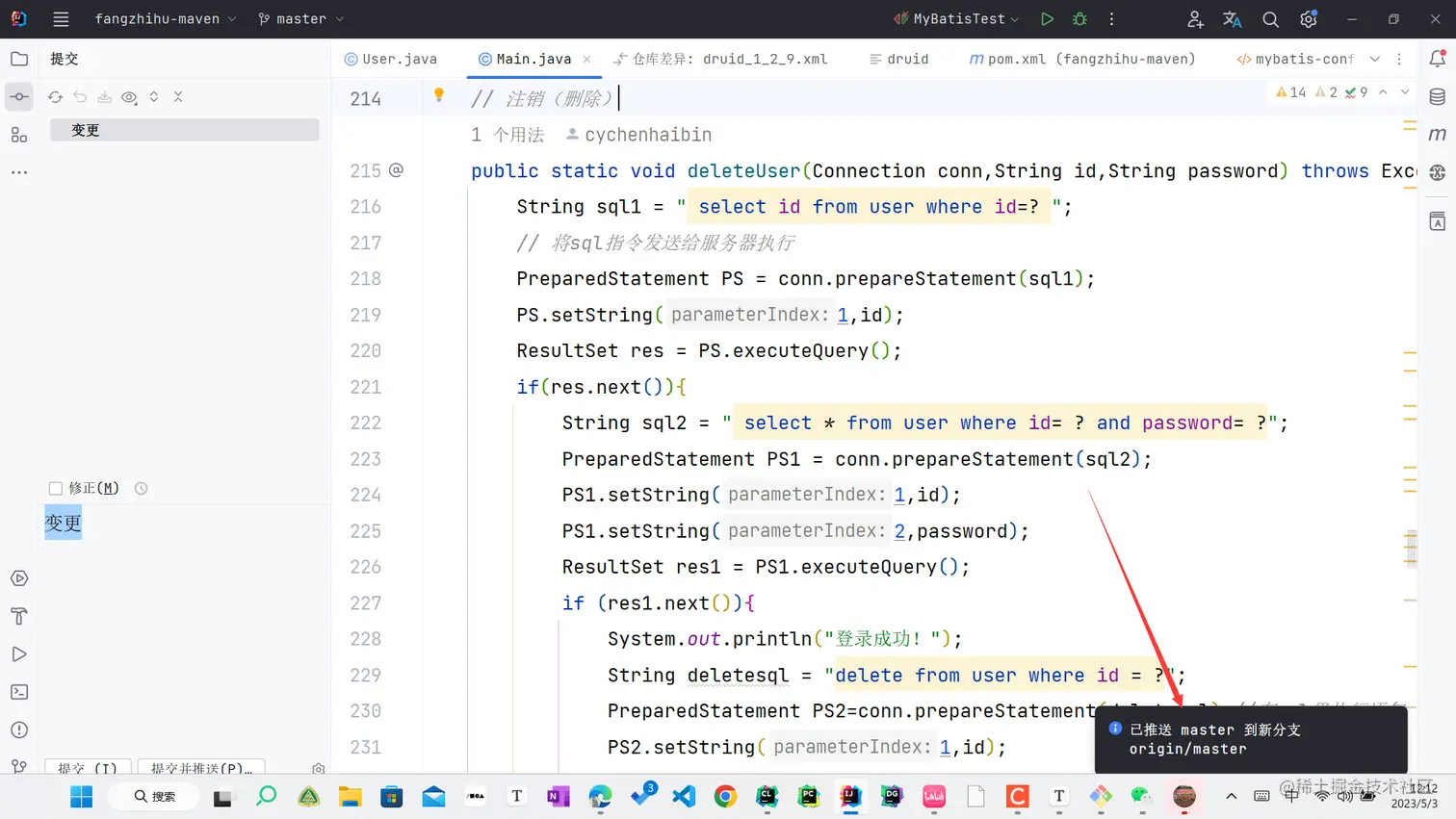The image size is (1456, 819).
Task: Collapse all changes in commit toolbar
Action: (x=178, y=97)
